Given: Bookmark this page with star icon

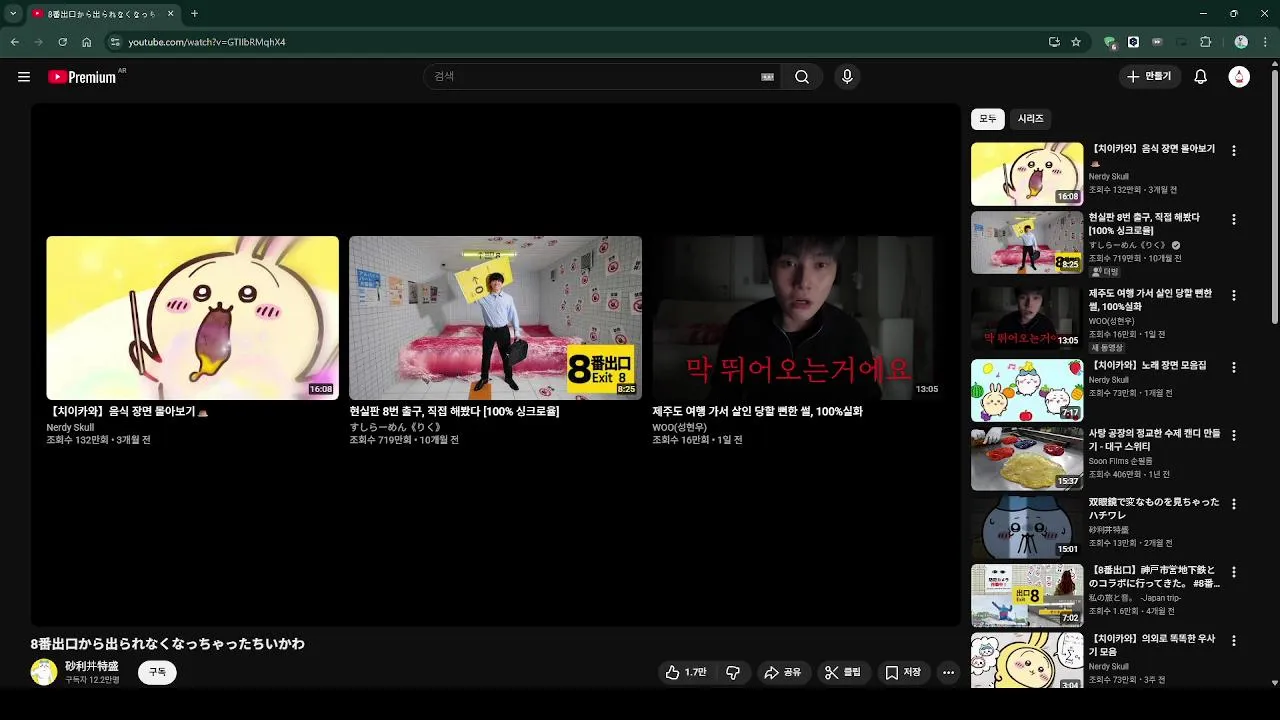Looking at the screenshot, I should (1076, 42).
